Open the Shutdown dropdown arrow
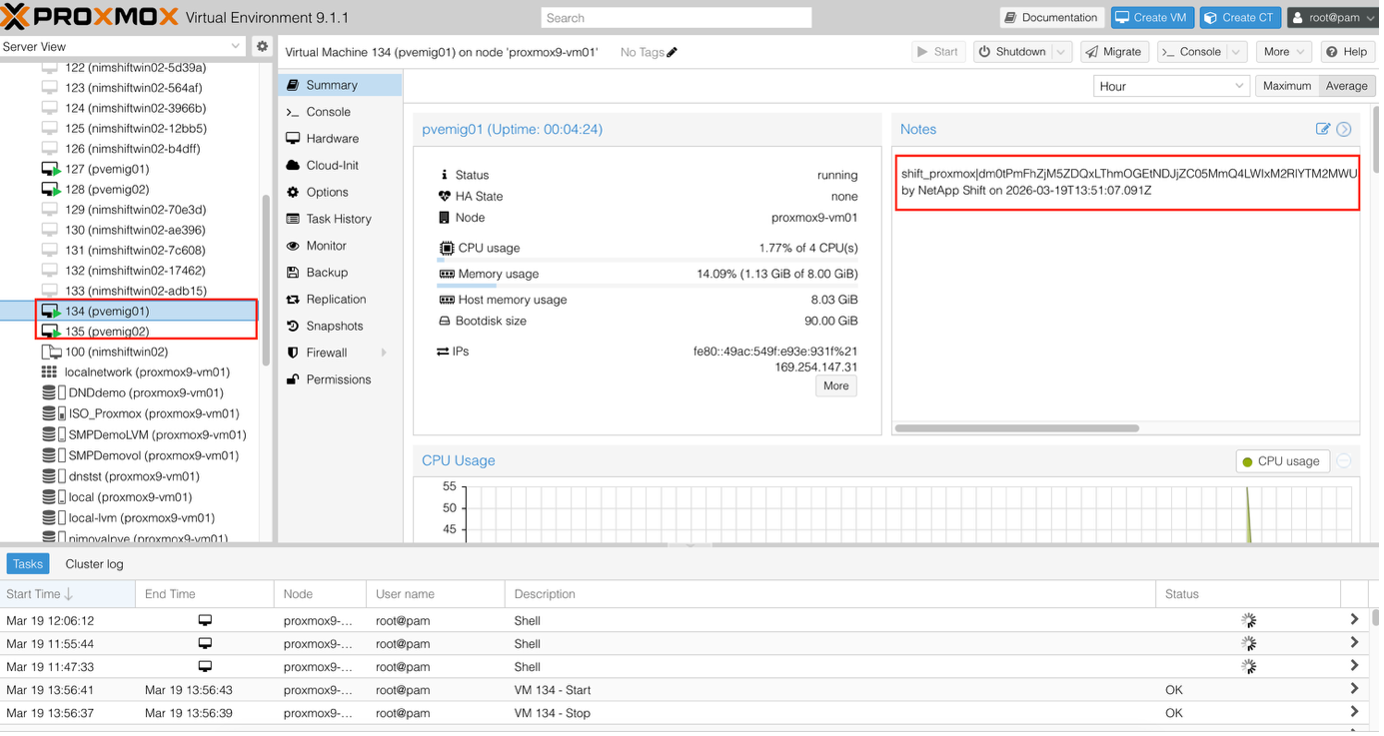 pos(1062,52)
